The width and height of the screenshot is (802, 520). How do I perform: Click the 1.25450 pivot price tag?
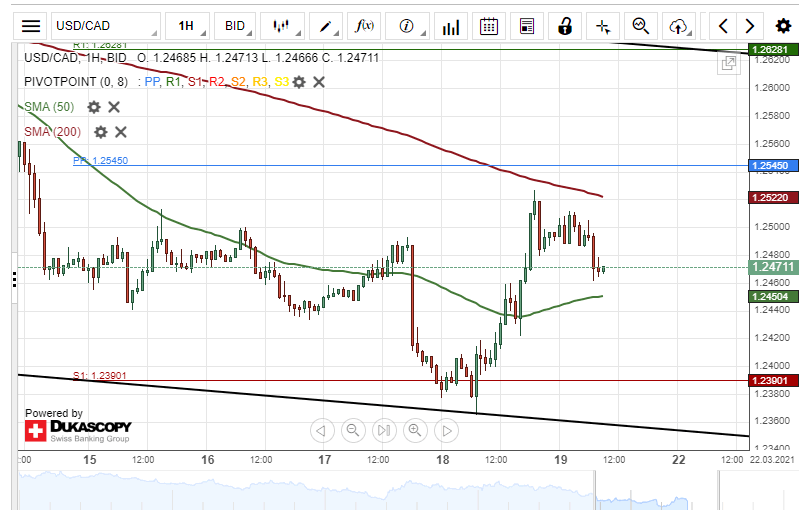773,166
